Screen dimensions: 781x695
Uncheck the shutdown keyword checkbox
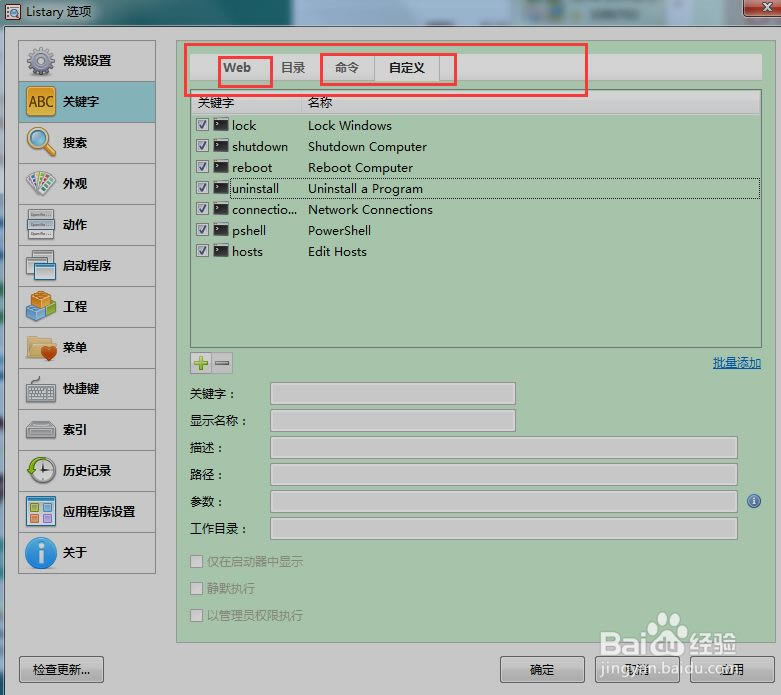point(202,145)
